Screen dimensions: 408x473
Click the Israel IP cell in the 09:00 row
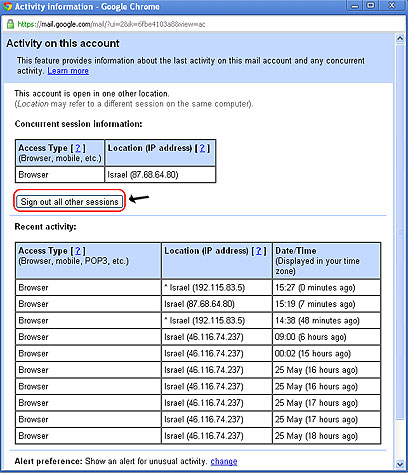(x=217, y=337)
